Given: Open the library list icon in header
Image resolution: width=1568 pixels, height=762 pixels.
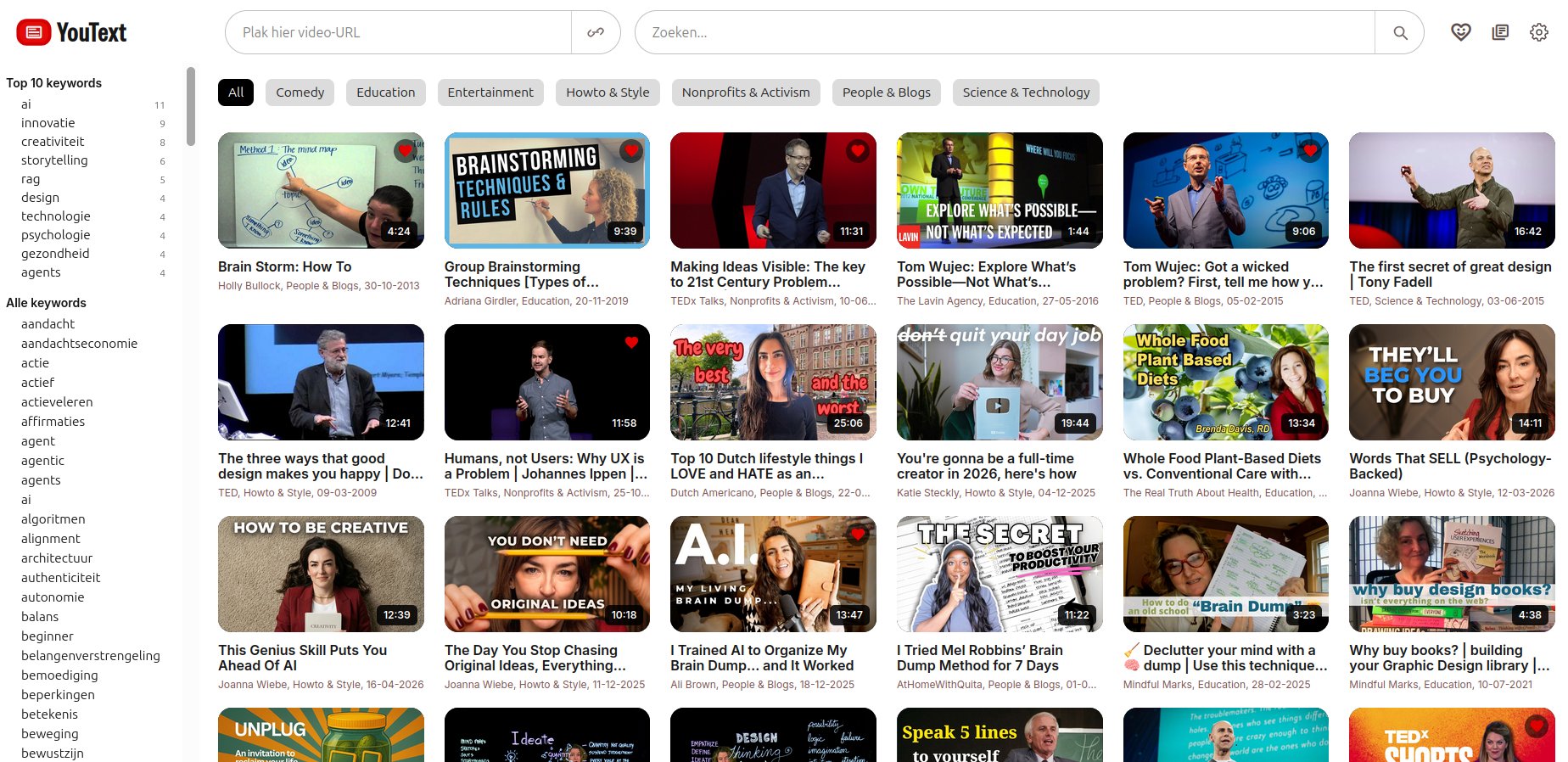Looking at the screenshot, I should coord(1500,32).
